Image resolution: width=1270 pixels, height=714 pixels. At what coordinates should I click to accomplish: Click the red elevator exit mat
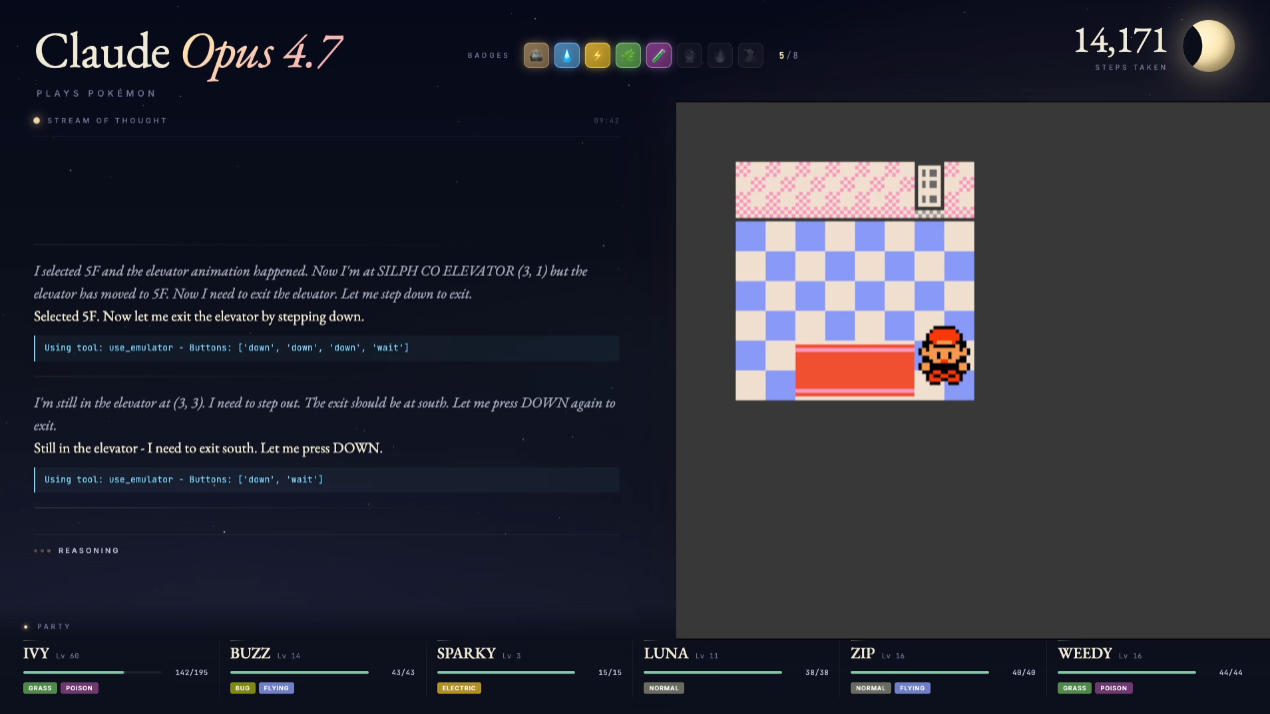tap(855, 371)
